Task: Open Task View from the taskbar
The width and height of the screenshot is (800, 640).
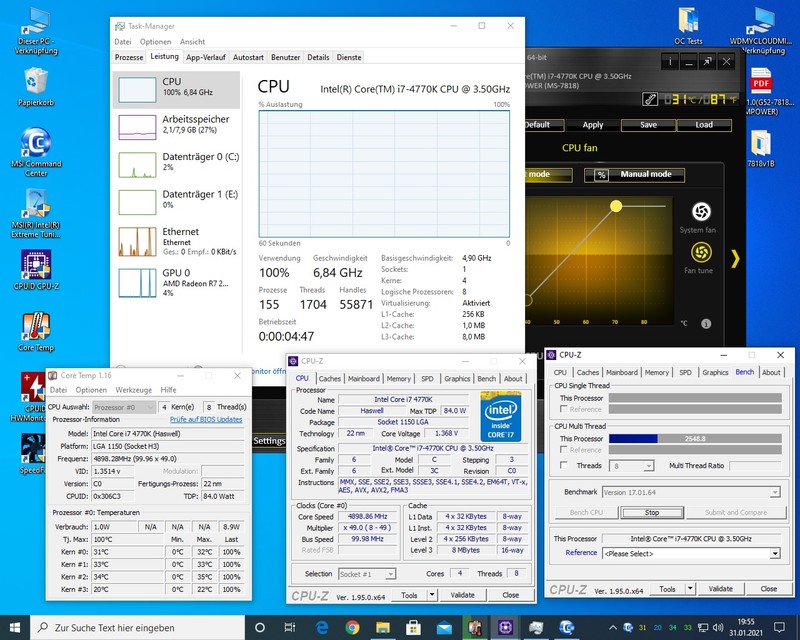Action: 289,627
